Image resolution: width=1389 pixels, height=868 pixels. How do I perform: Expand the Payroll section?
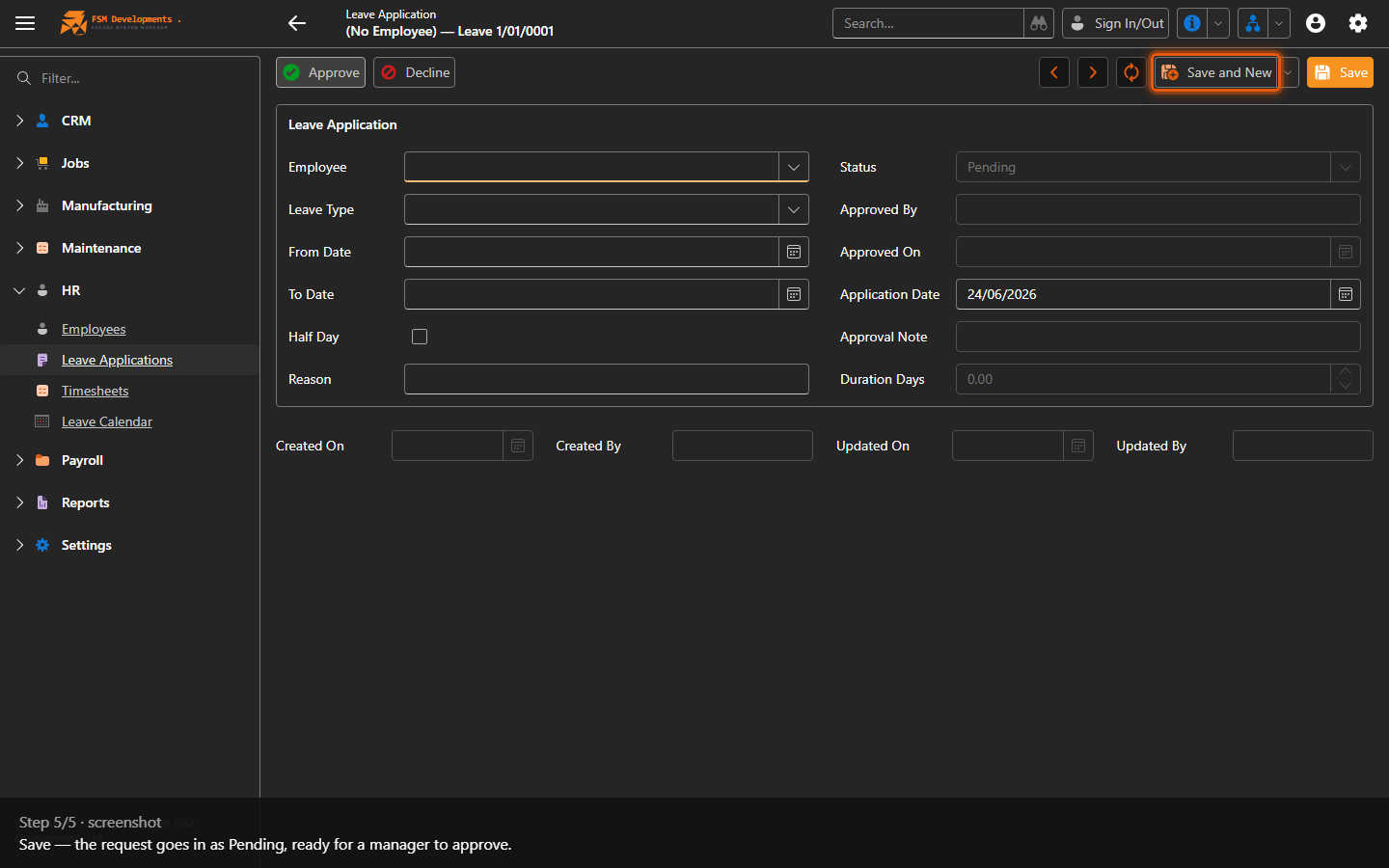(x=19, y=460)
